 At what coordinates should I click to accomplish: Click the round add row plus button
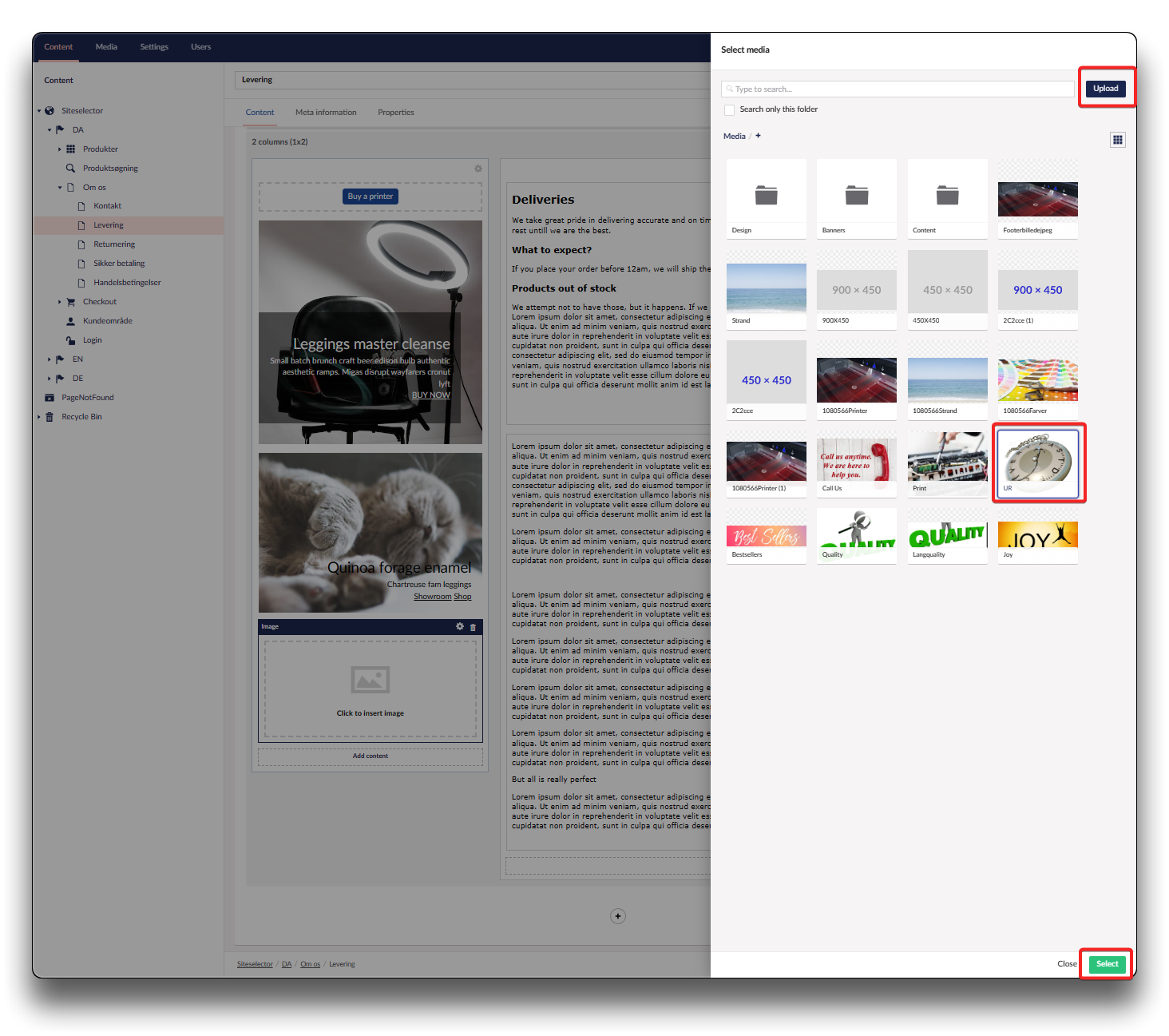point(617,916)
